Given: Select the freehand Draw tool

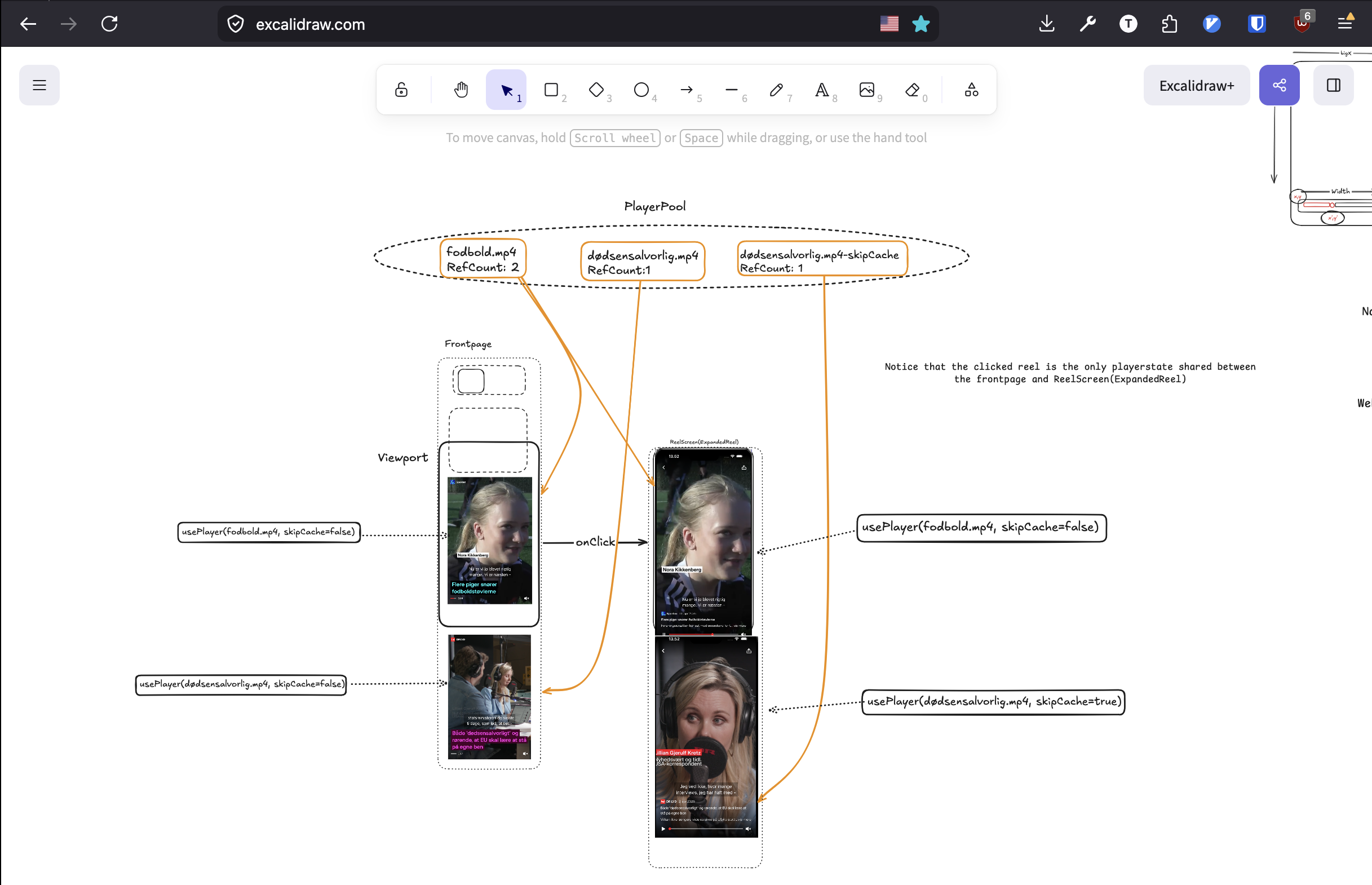Looking at the screenshot, I should pos(776,90).
